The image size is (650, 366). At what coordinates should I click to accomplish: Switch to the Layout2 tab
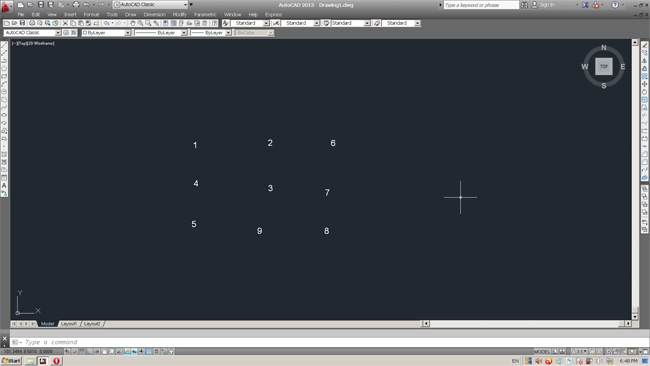point(92,324)
